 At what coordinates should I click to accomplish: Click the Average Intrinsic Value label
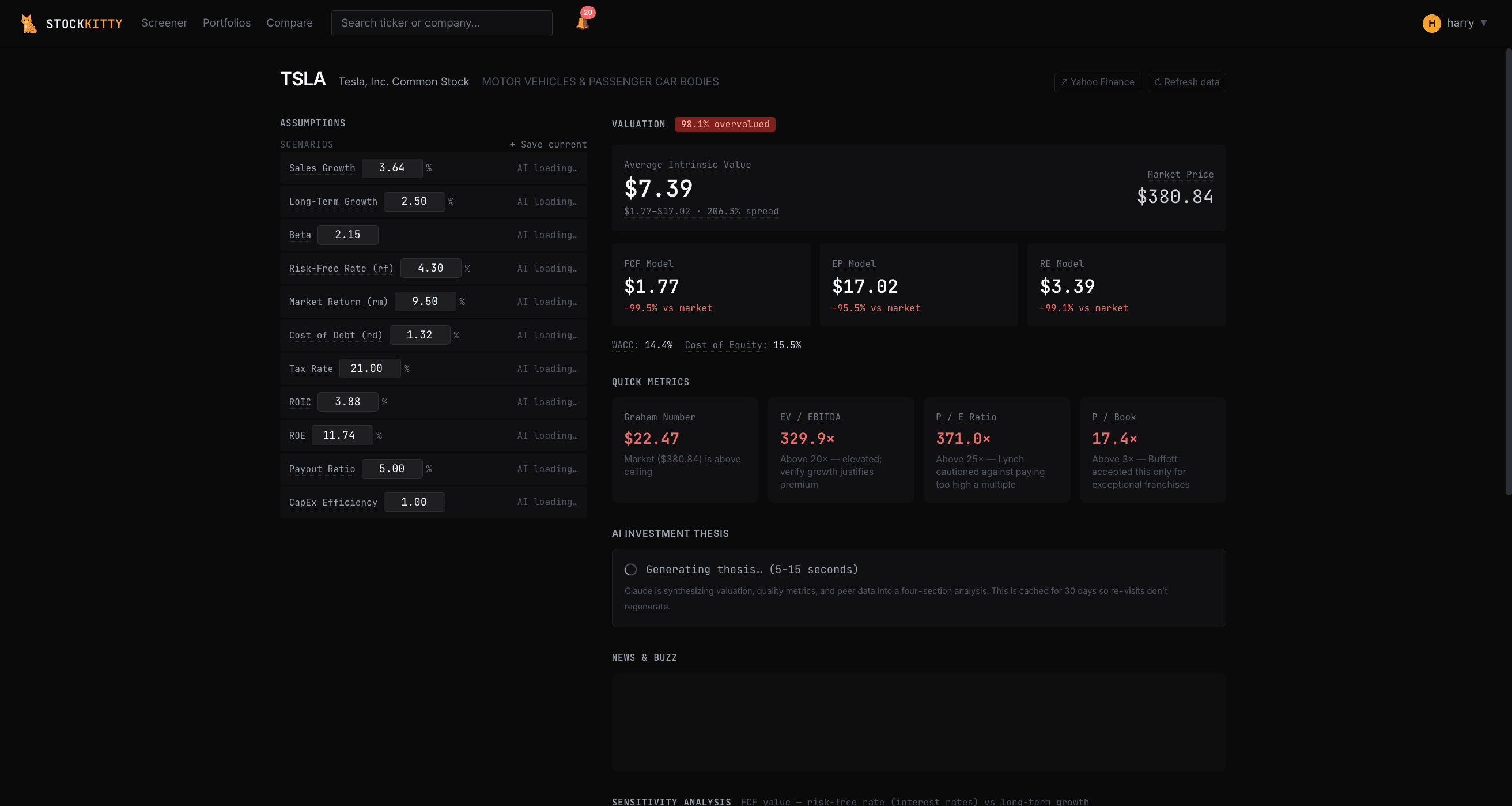(x=687, y=165)
